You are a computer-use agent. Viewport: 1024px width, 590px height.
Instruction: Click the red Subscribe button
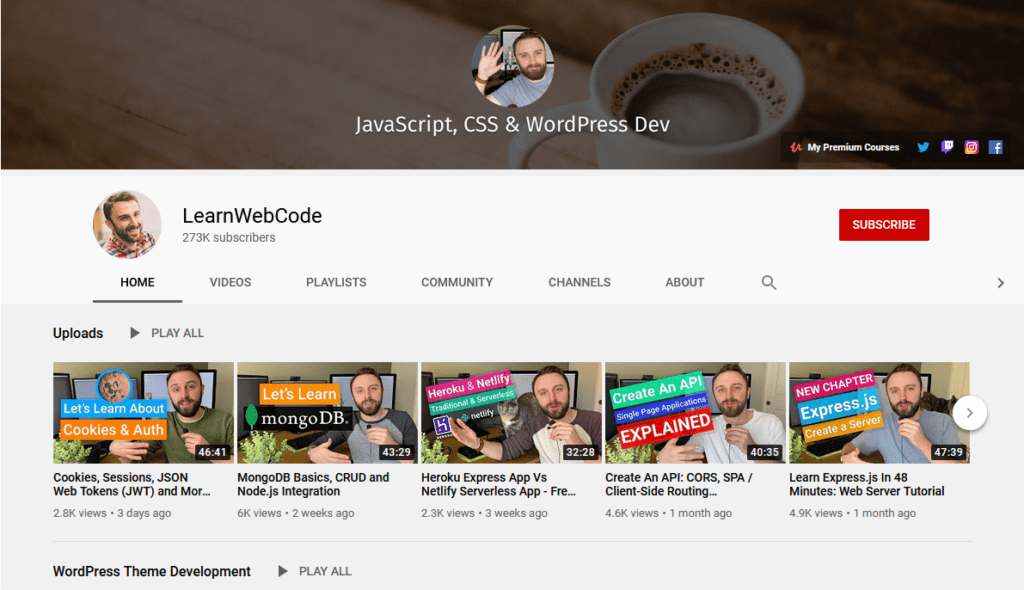884,225
